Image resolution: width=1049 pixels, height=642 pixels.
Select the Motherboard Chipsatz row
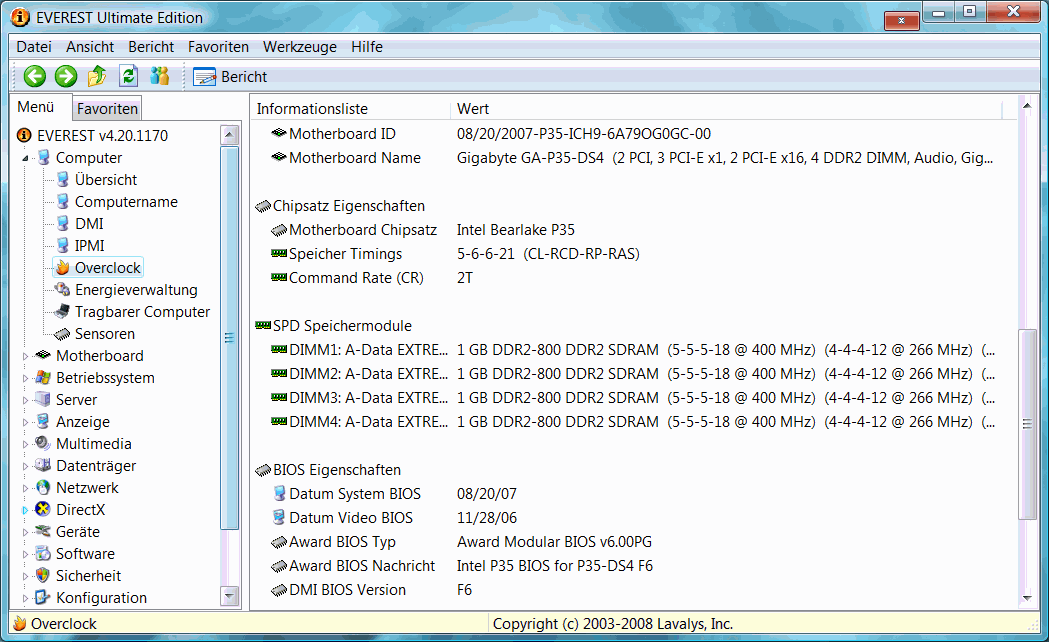[x=634, y=230]
